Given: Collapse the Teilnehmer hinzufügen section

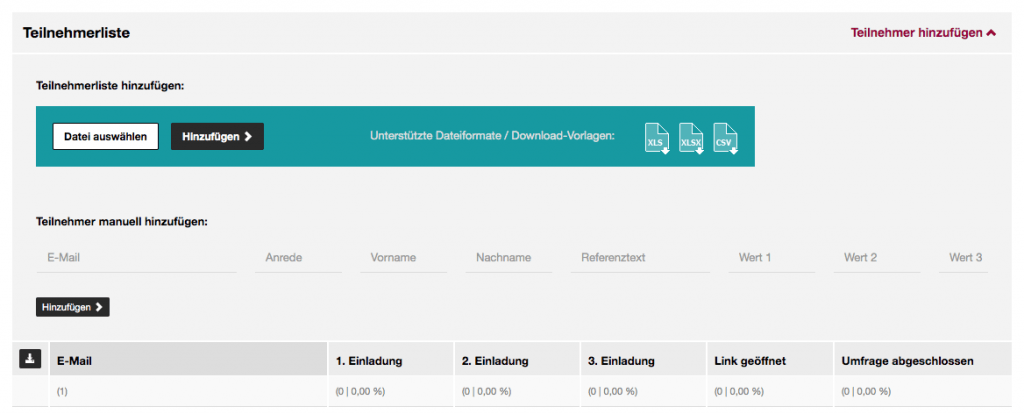Looking at the screenshot, I should coord(923,33).
